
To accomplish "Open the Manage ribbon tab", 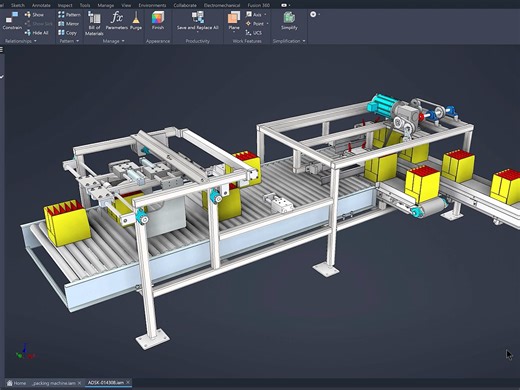I will tap(106, 5).
